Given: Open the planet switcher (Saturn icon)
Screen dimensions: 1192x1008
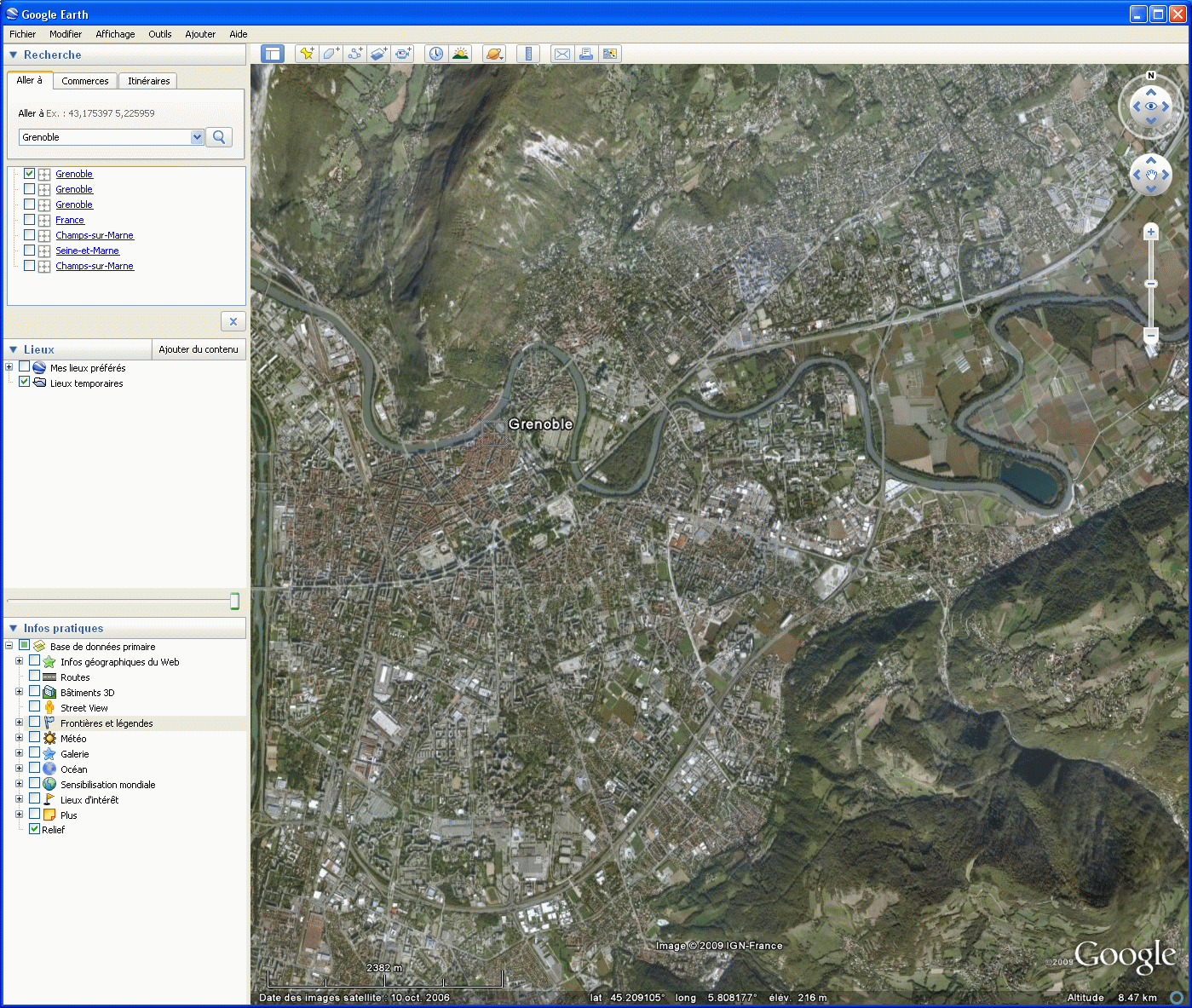Looking at the screenshot, I should [494, 54].
